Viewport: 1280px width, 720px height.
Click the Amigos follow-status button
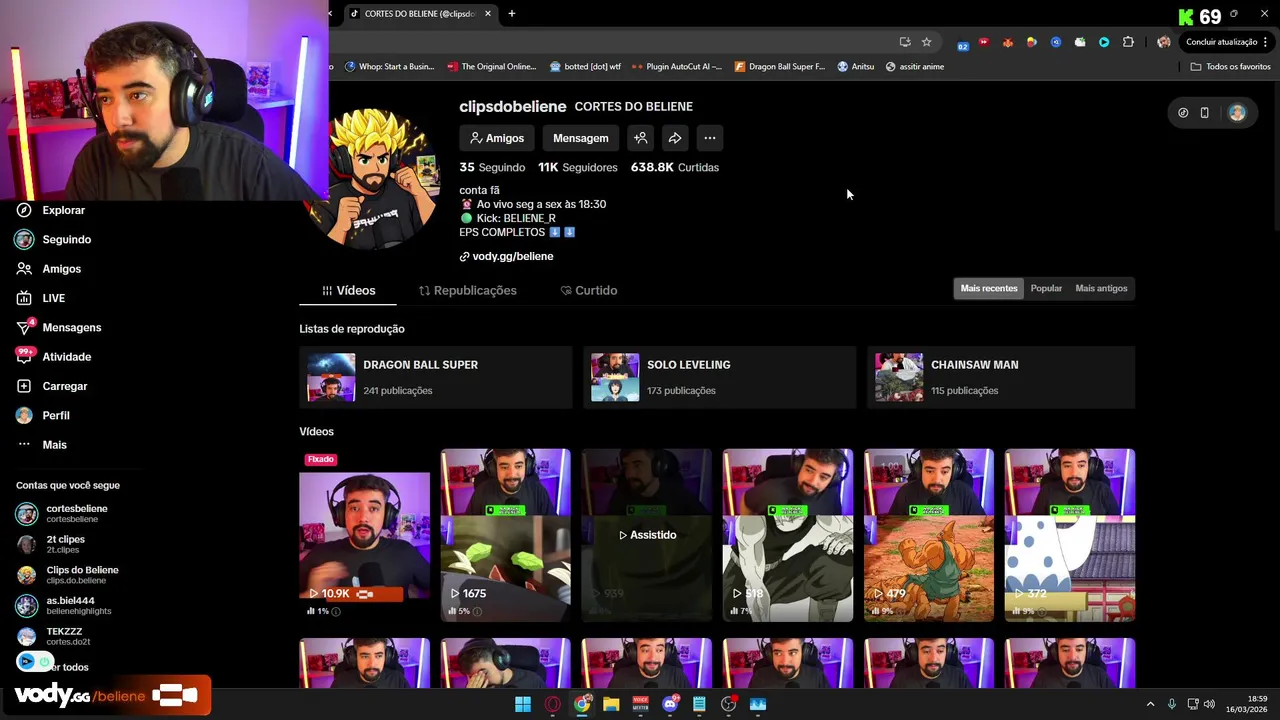click(x=497, y=138)
